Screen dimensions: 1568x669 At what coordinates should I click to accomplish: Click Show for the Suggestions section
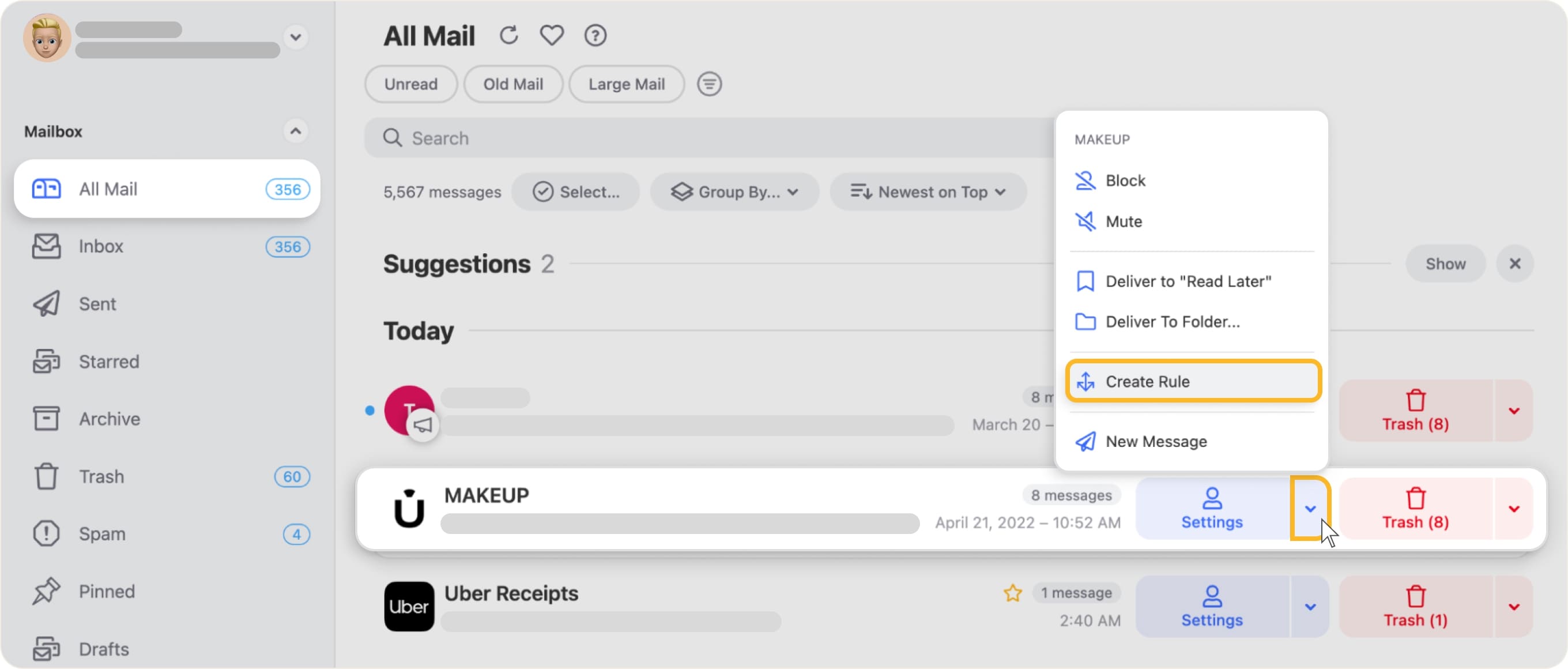(x=1446, y=263)
